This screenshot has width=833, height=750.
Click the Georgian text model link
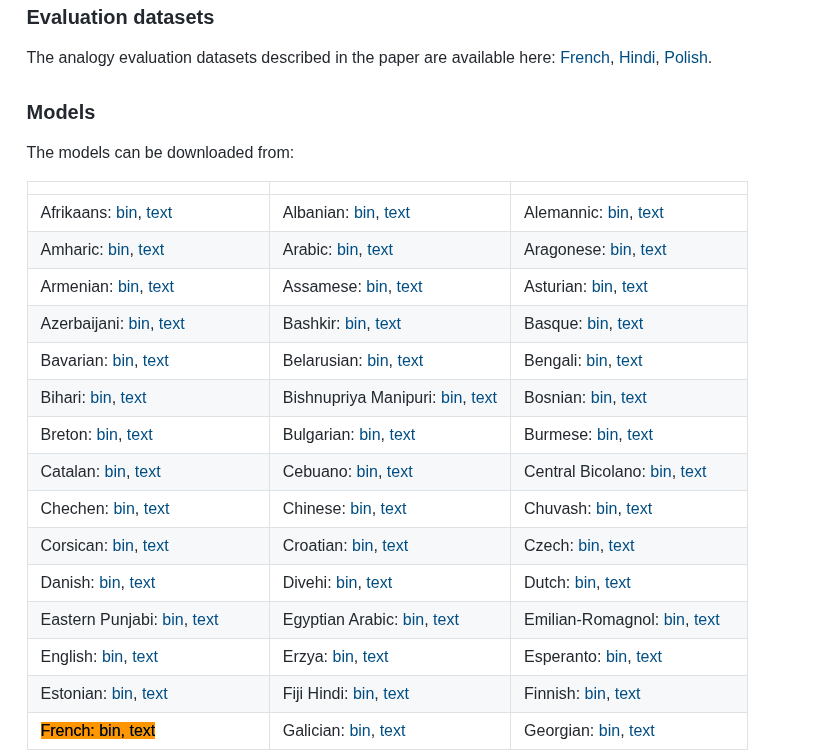(642, 731)
